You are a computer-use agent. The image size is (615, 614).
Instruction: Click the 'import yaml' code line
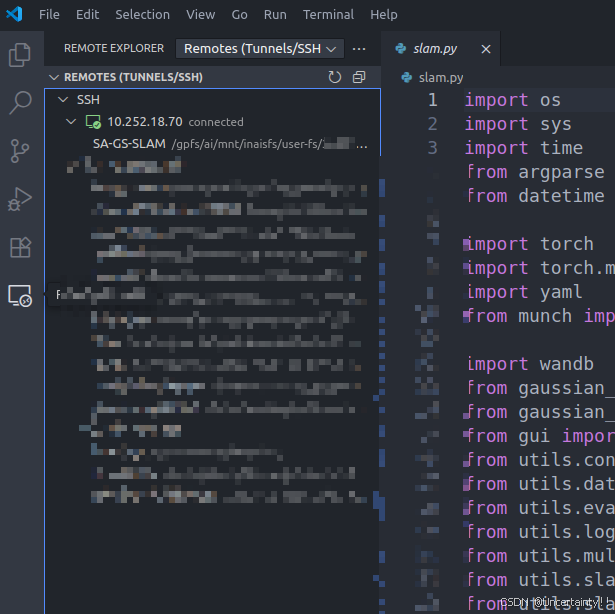(524, 292)
